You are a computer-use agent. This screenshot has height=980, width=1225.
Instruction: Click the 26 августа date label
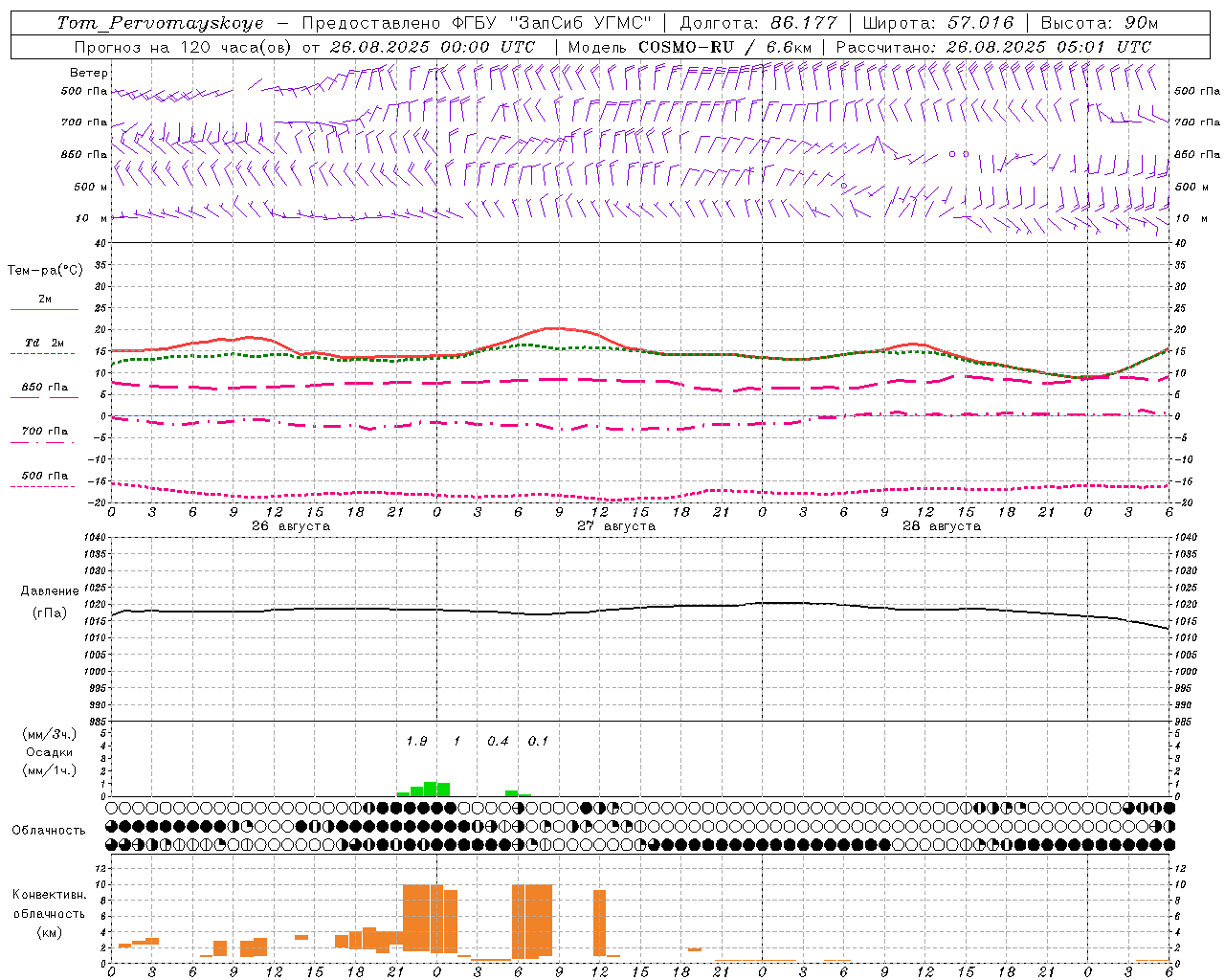pos(290,526)
